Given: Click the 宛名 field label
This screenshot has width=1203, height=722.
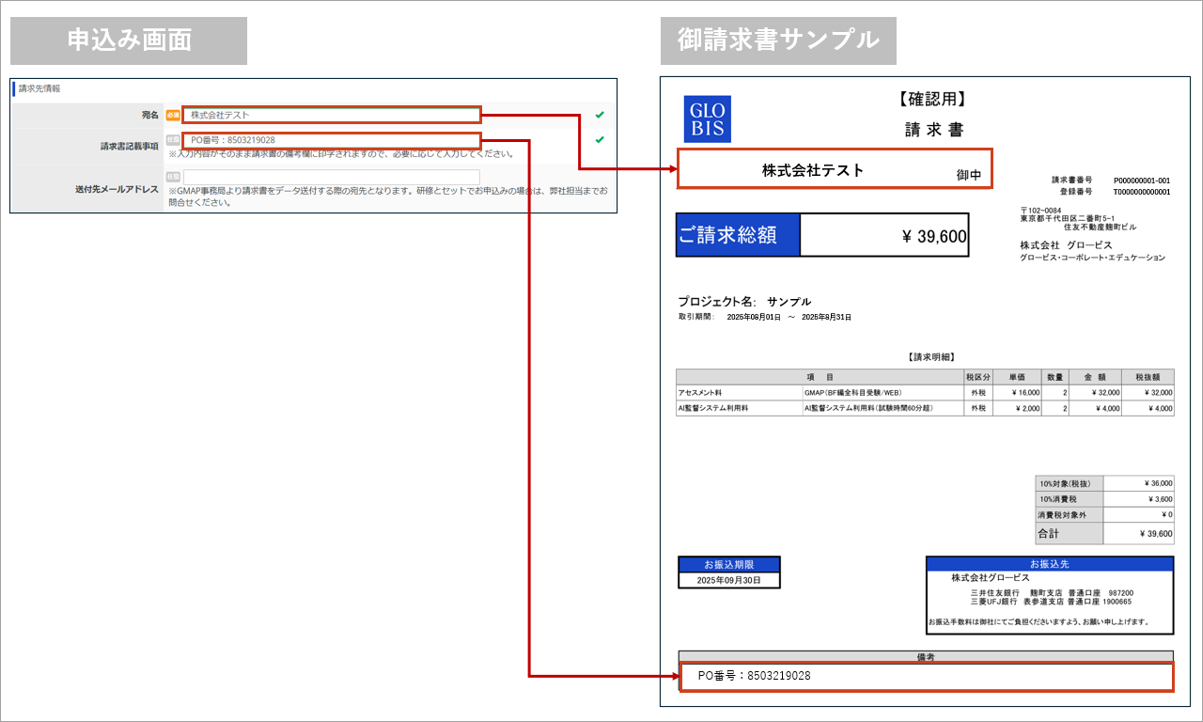Looking at the screenshot, I should click(x=150, y=115).
